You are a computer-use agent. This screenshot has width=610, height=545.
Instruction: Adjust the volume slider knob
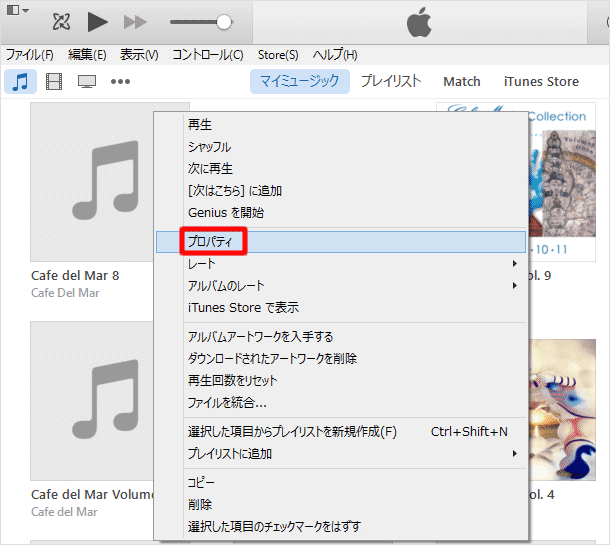[x=224, y=22]
